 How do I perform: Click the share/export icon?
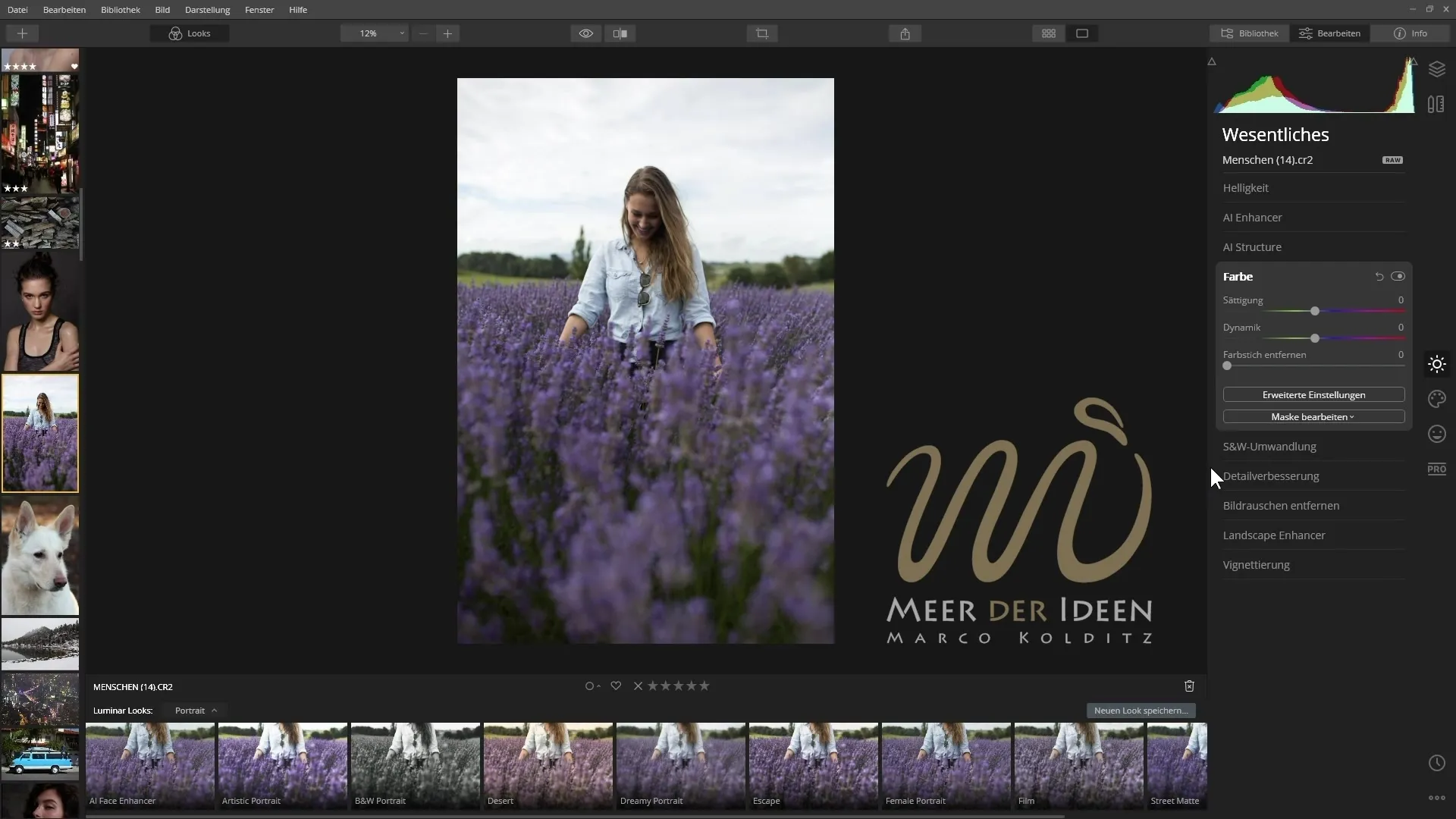905,33
